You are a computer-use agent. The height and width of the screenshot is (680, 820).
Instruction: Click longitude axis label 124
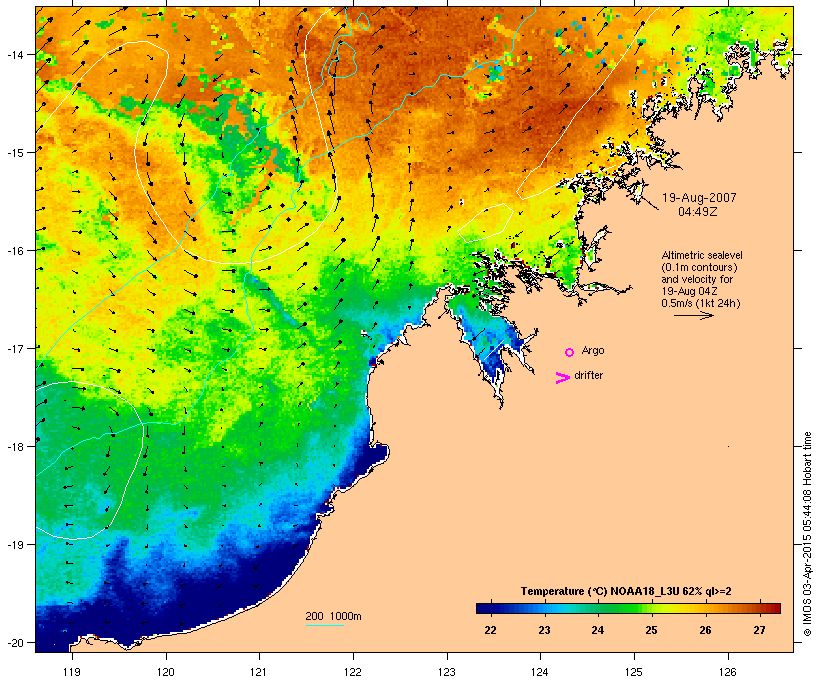click(x=540, y=672)
